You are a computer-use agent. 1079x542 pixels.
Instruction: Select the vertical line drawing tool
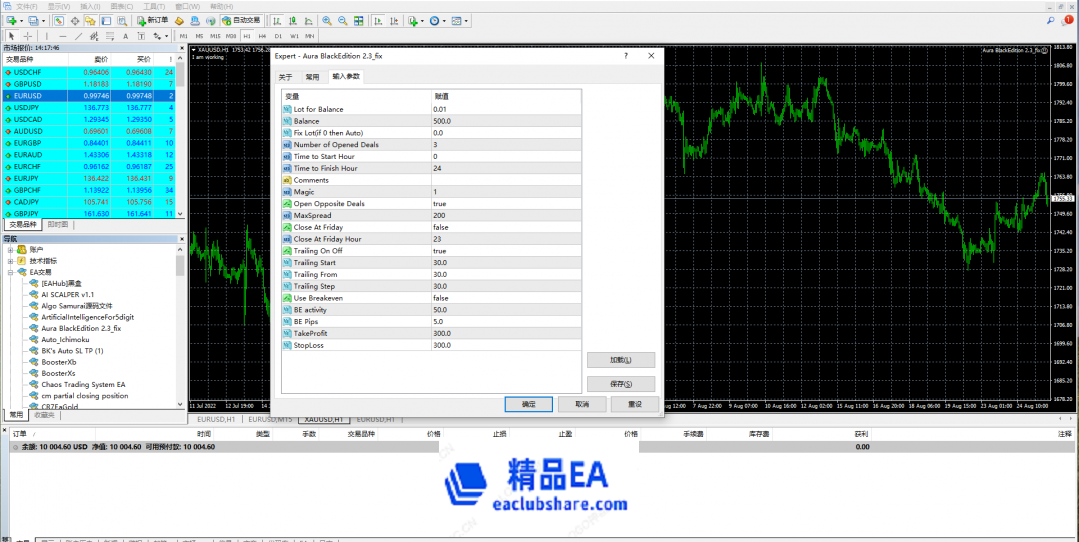pos(47,36)
